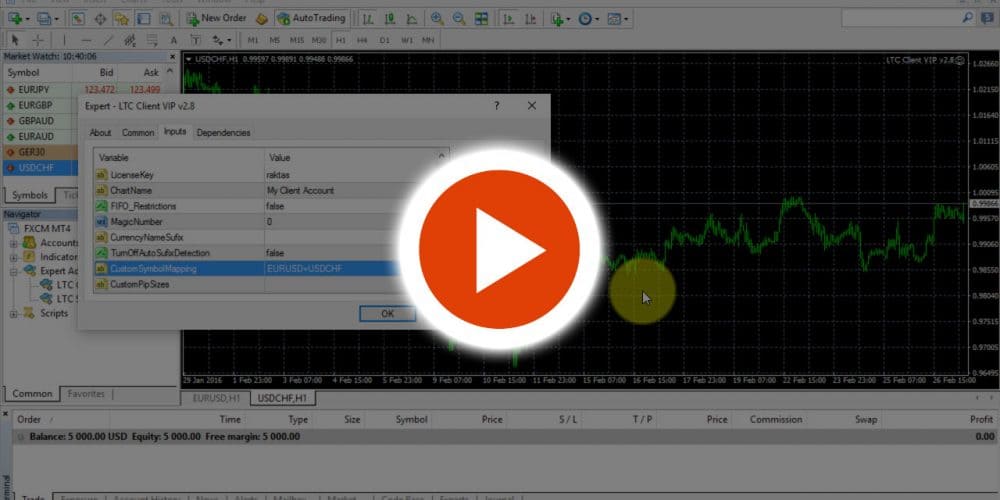This screenshot has height=500, width=1000.
Task: Select the Horizontal Line drawing tool
Action: click(x=87, y=40)
